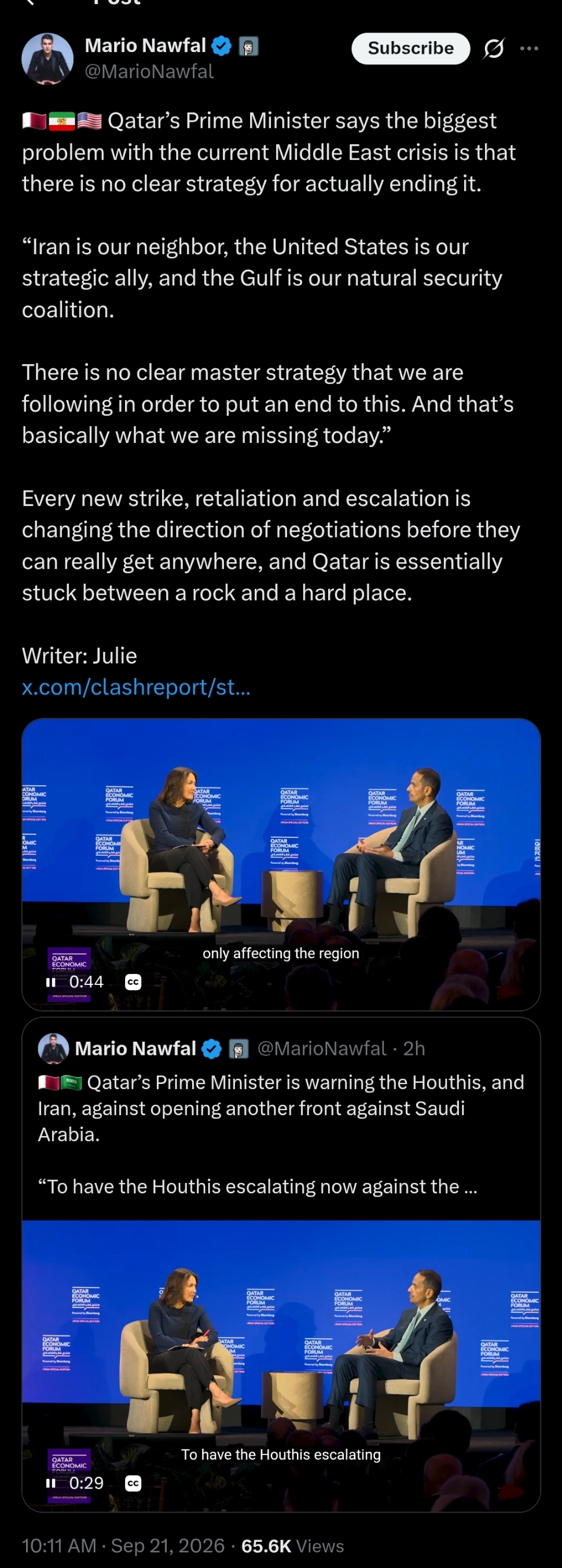Viewport: 562px width, 1568px height.
Task: Click verified badge in the quoted post
Action: coord(211,1049)
